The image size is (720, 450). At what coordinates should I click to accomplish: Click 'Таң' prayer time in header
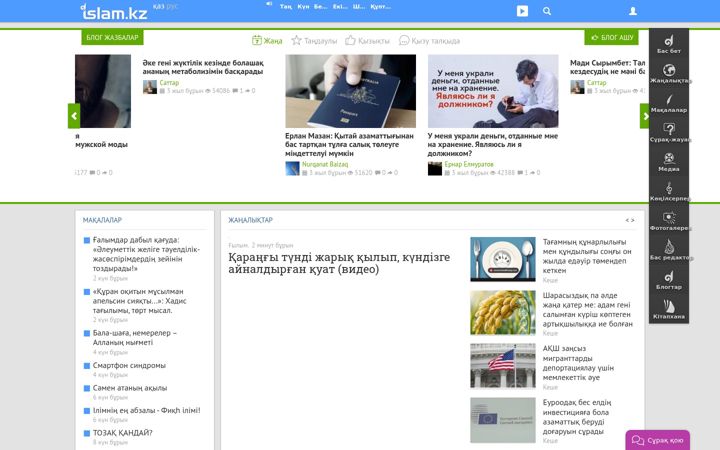(x=286, y=6)
